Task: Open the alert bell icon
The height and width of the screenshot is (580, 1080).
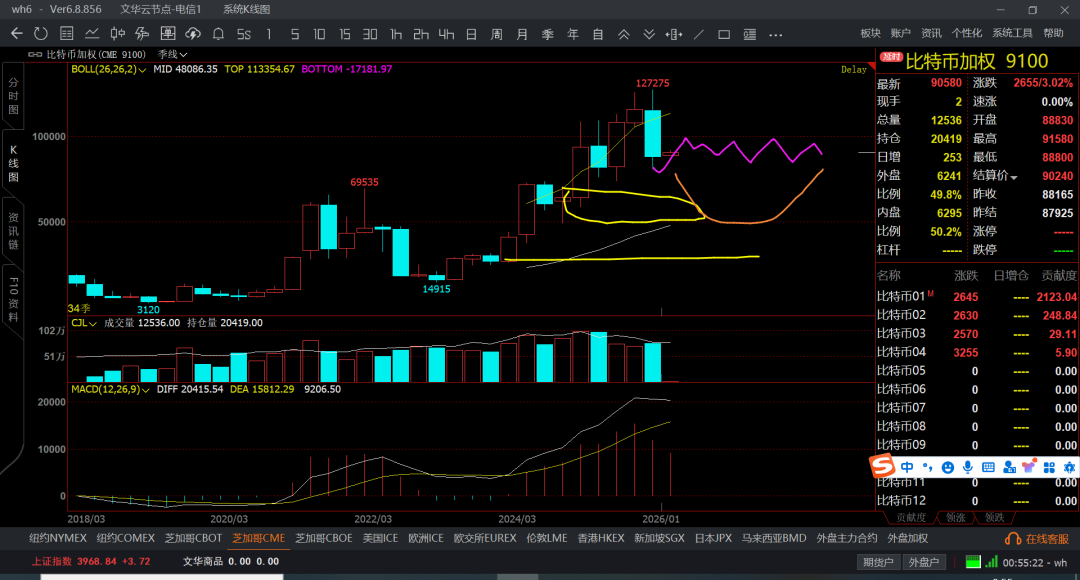Action: click(218, 34)
